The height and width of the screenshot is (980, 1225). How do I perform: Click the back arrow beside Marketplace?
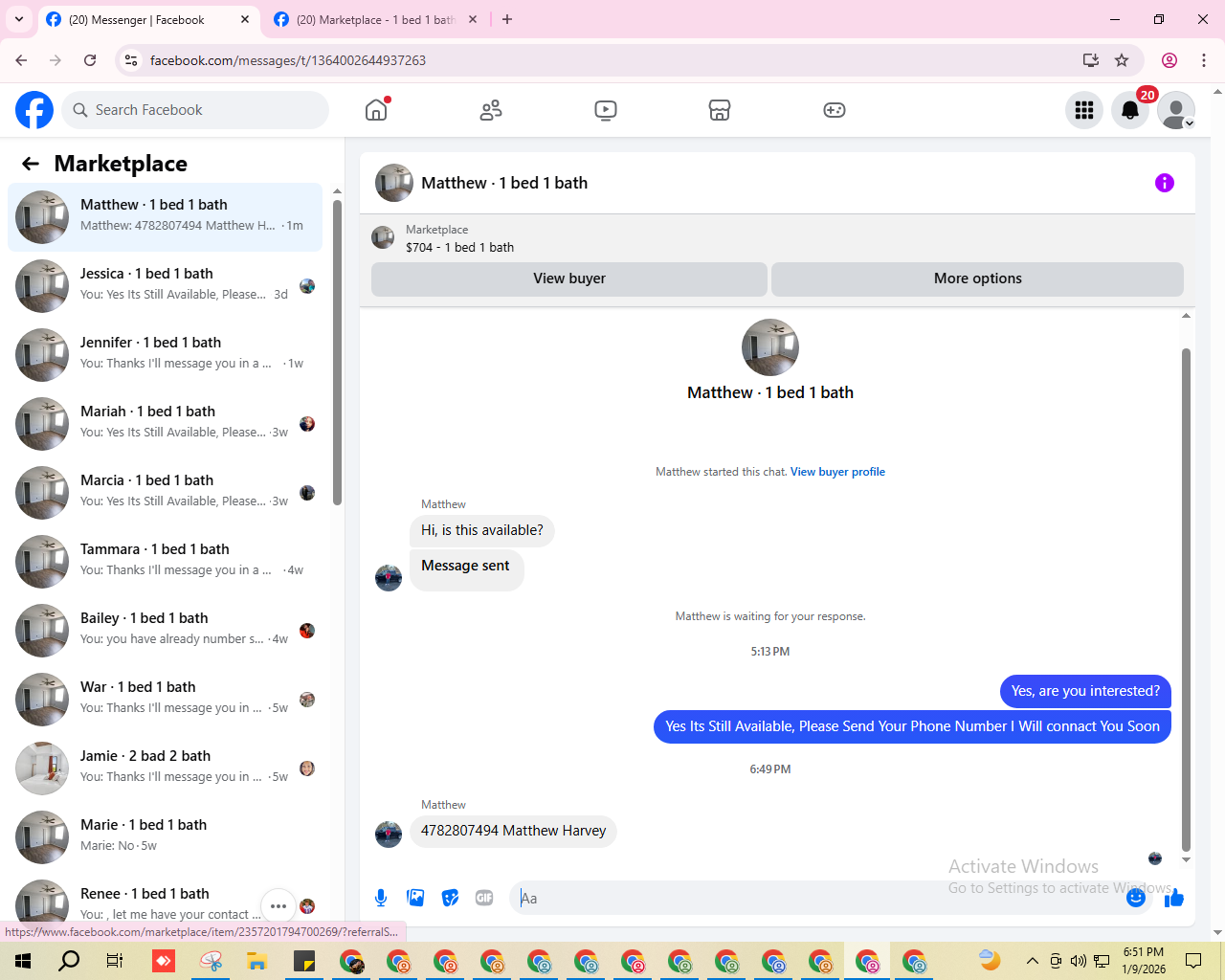pyautogui.click(x=31, y=164)
